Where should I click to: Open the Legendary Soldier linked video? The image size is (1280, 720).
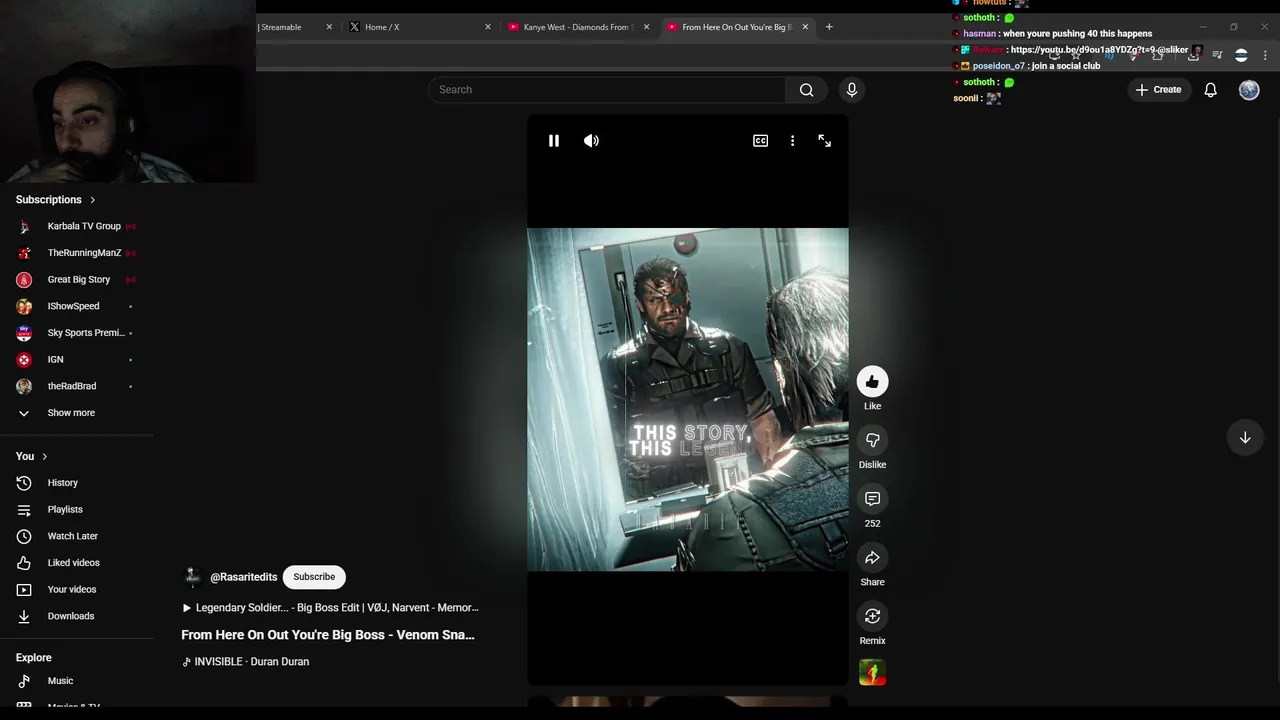point(331,608)
